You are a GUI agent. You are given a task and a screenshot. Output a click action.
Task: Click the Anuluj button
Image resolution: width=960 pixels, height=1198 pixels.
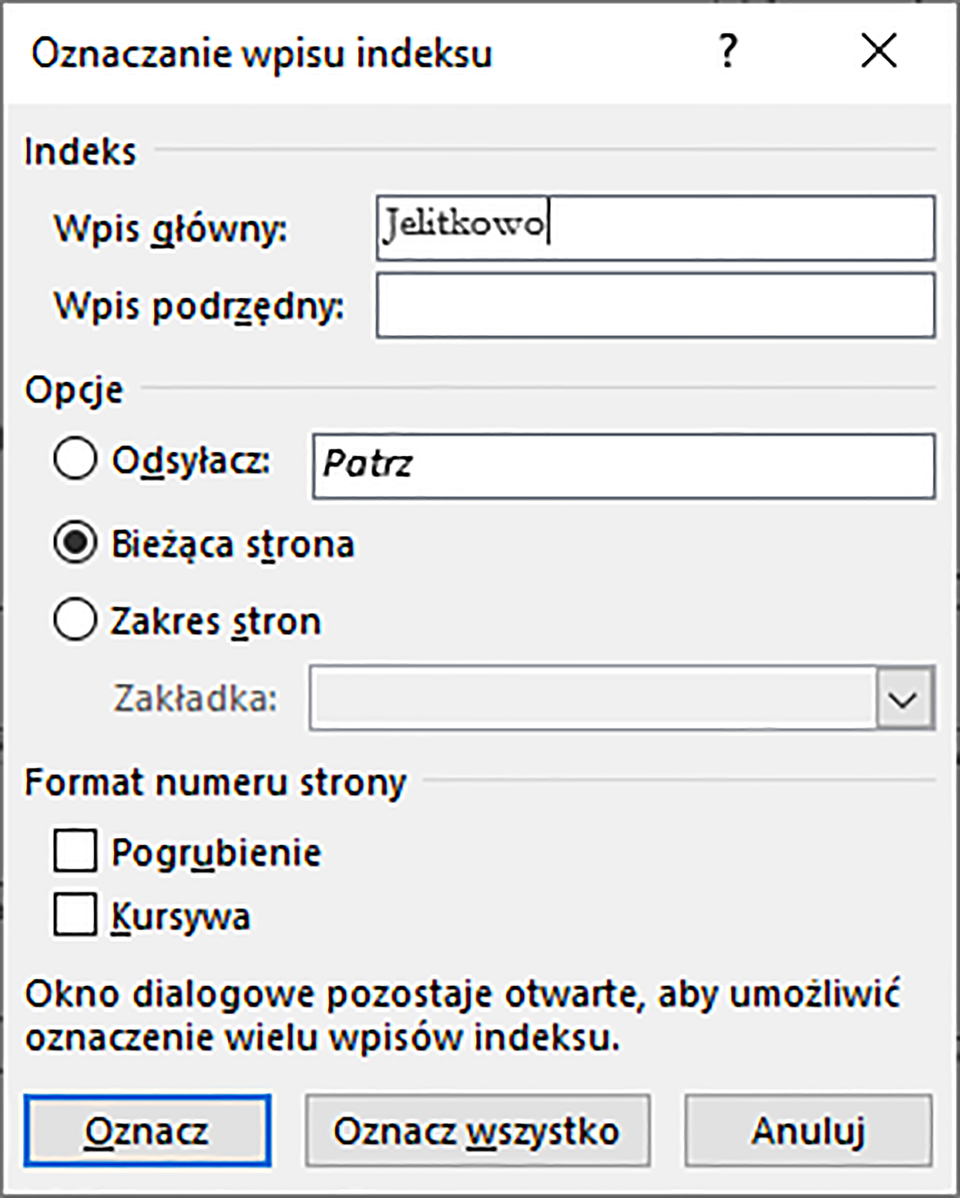pyautogui.click(x=808, y=1131)
